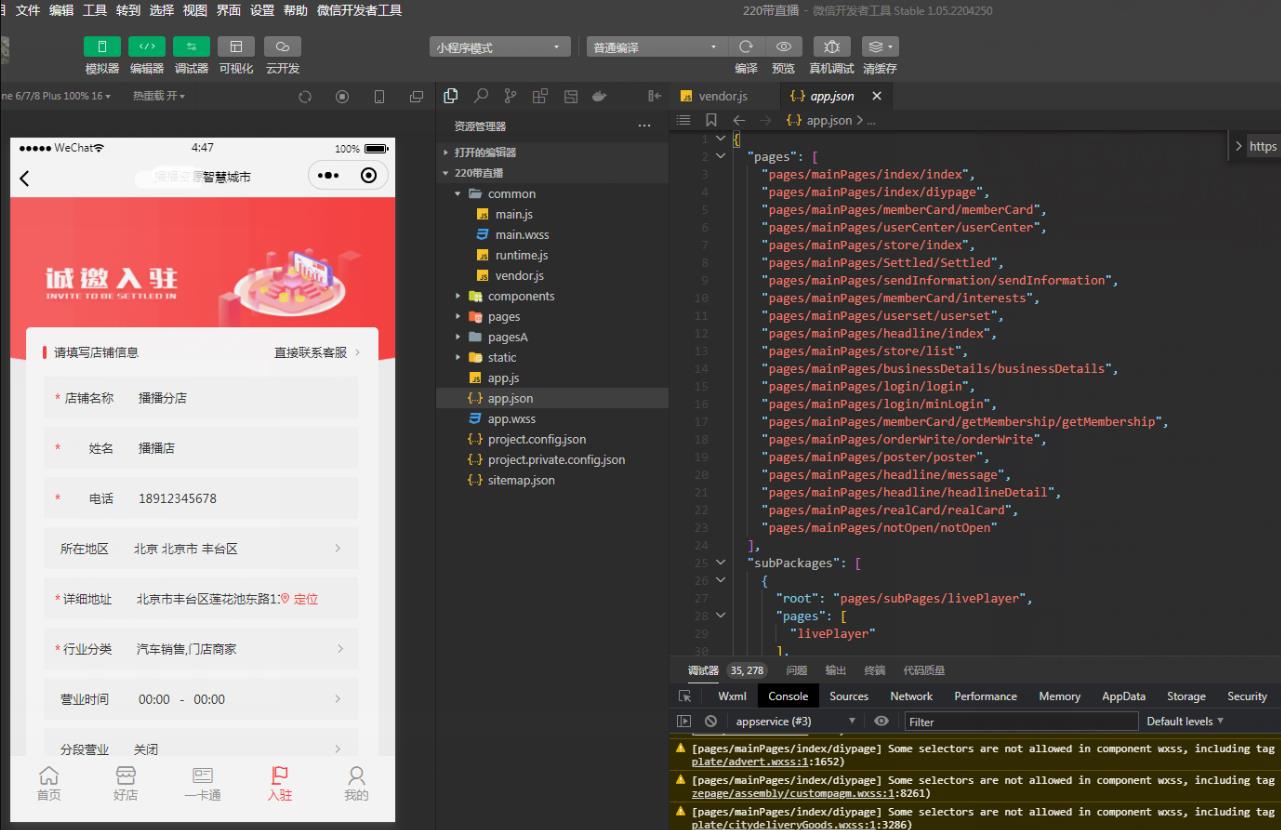This screenshot has width=1281, height=830.
Task: Click the clear console icon
Action: point(711,721)
